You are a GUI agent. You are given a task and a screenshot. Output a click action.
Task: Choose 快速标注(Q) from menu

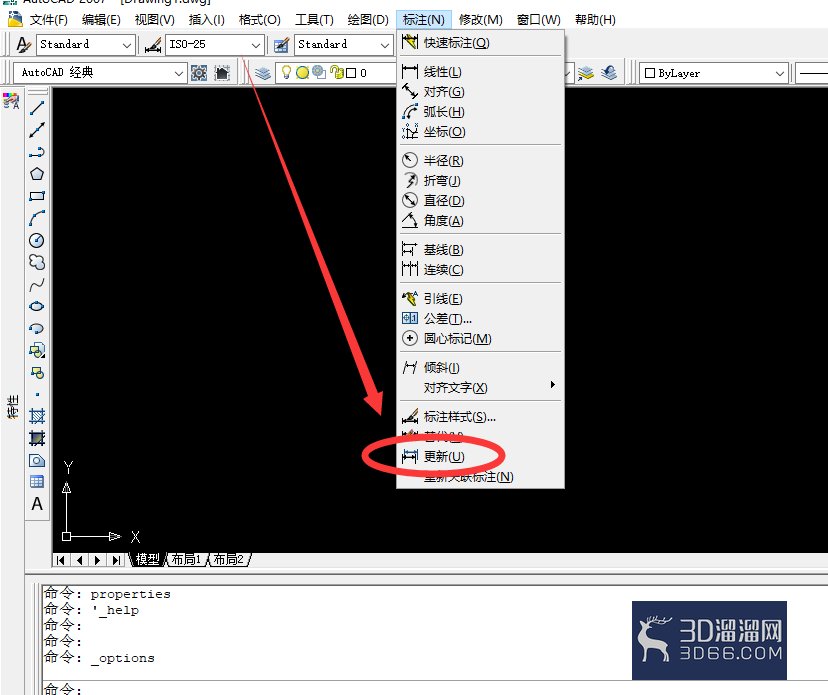pos(481,42)
